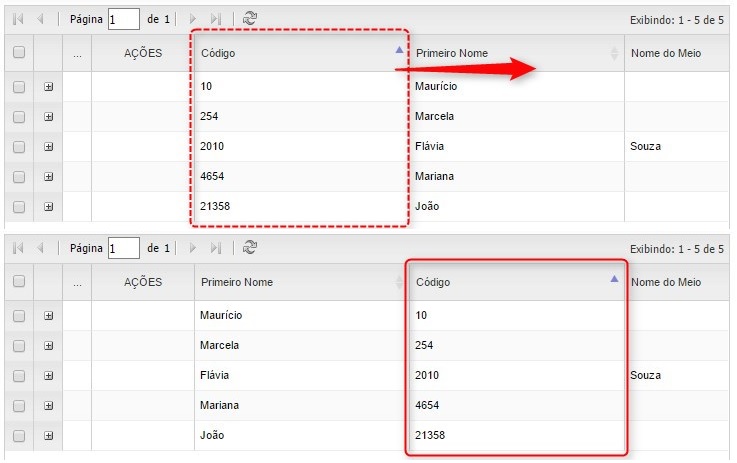Click previous page arrow in bottom grid
This screenshot has height=463, width=737.
tap(40, 248)
